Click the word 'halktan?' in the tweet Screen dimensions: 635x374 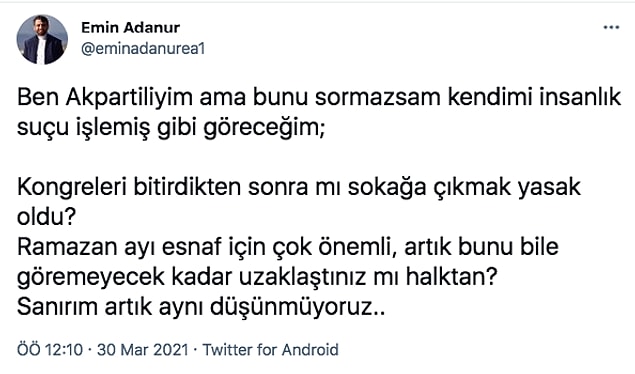coord(452,277)
